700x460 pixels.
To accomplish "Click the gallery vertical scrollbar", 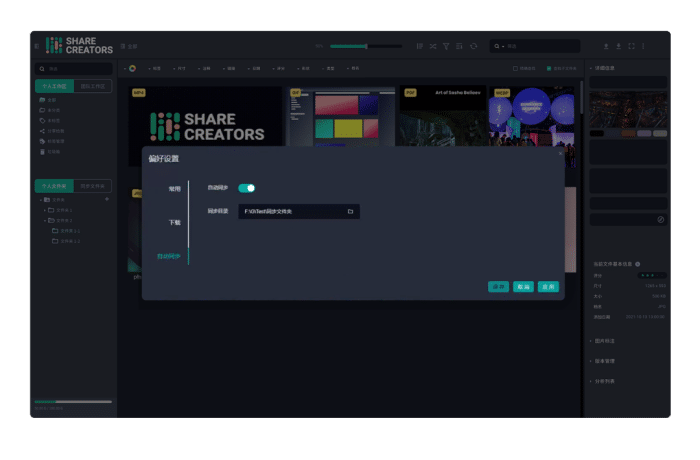I will point(581,97).
